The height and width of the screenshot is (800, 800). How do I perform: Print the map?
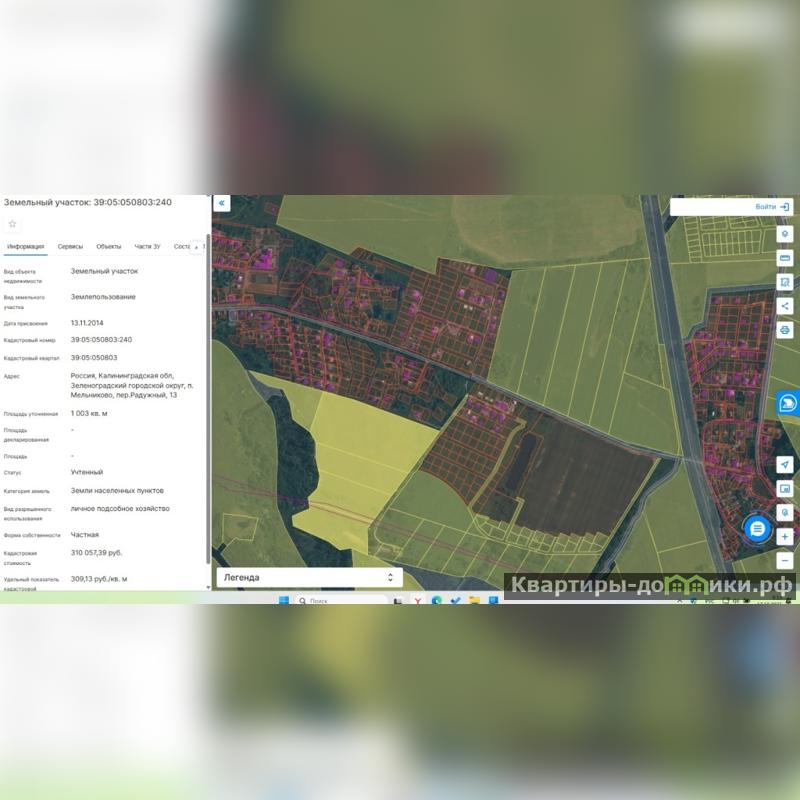[x=785, y=330]
